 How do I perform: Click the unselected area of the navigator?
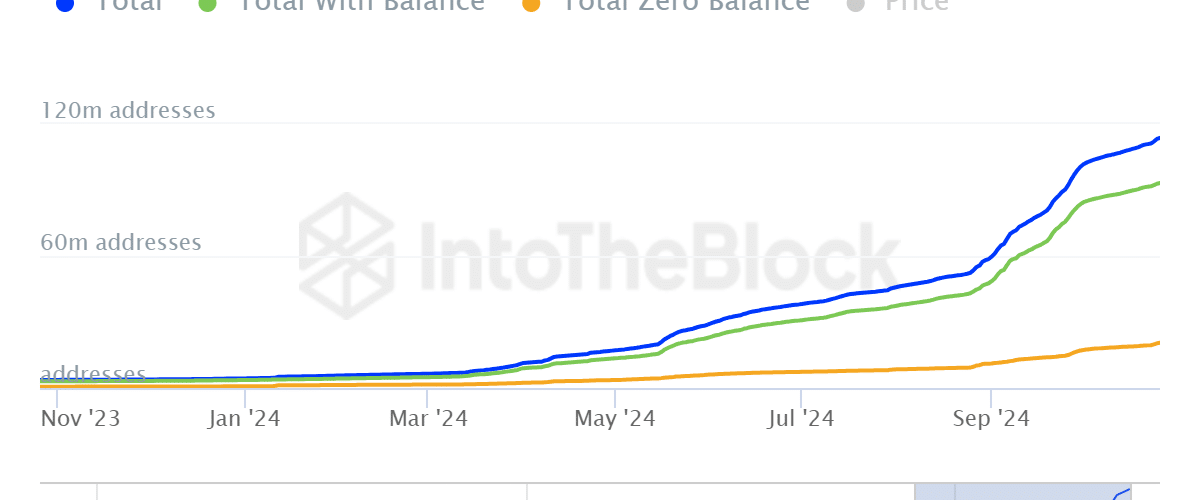tap(500, 491)
